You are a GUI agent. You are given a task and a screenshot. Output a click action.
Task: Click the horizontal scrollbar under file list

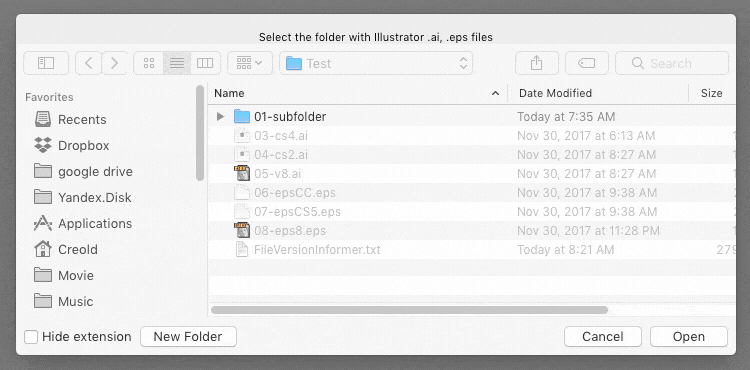pyautogui.click(x=409, y=310)
